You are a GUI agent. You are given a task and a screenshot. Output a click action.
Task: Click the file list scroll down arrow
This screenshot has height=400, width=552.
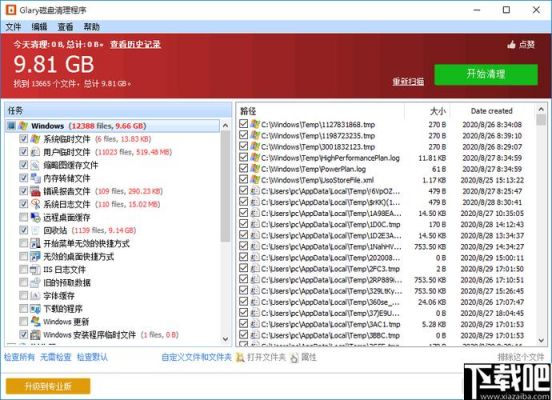[x=541, y=340]
